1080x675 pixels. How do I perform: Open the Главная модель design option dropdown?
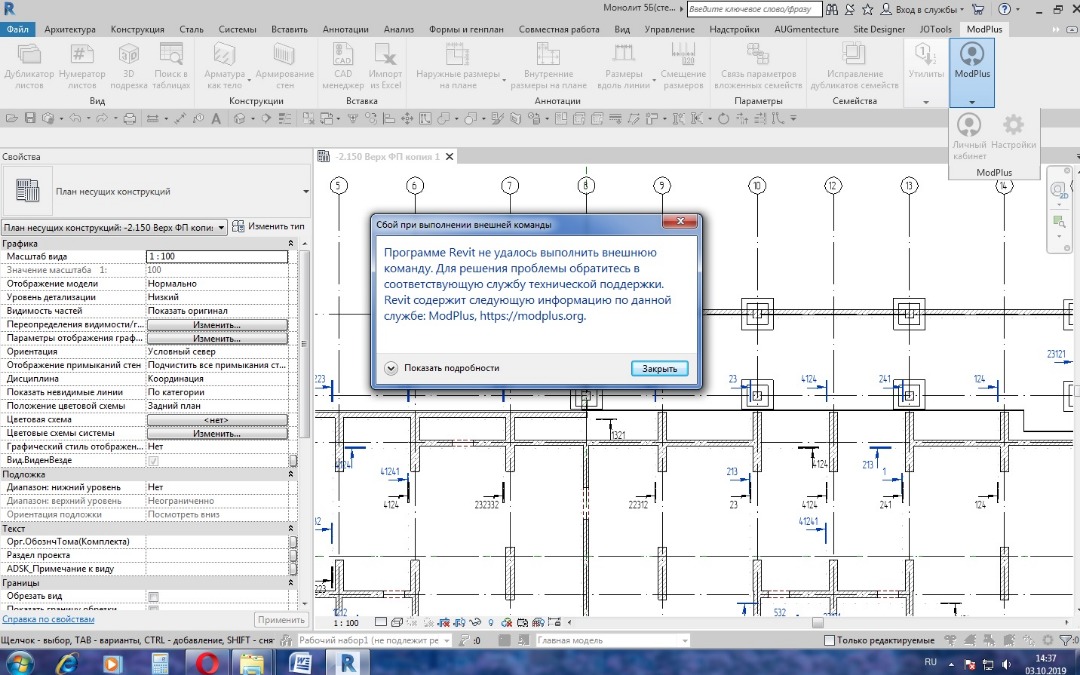[612, 641]
